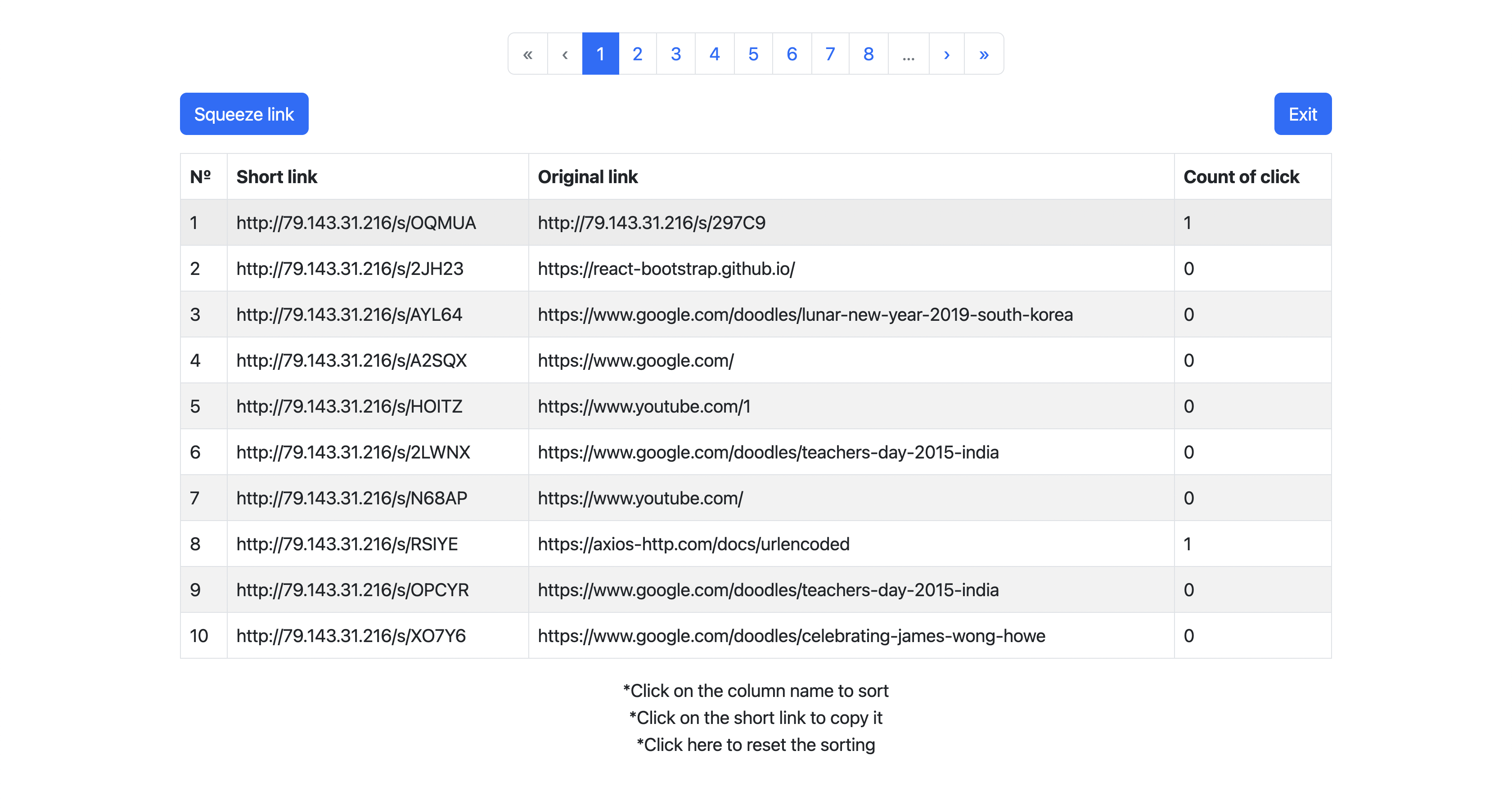Select page 8 in the pagination bar
Screen dimensions: 1512x809
coord(868,54)
